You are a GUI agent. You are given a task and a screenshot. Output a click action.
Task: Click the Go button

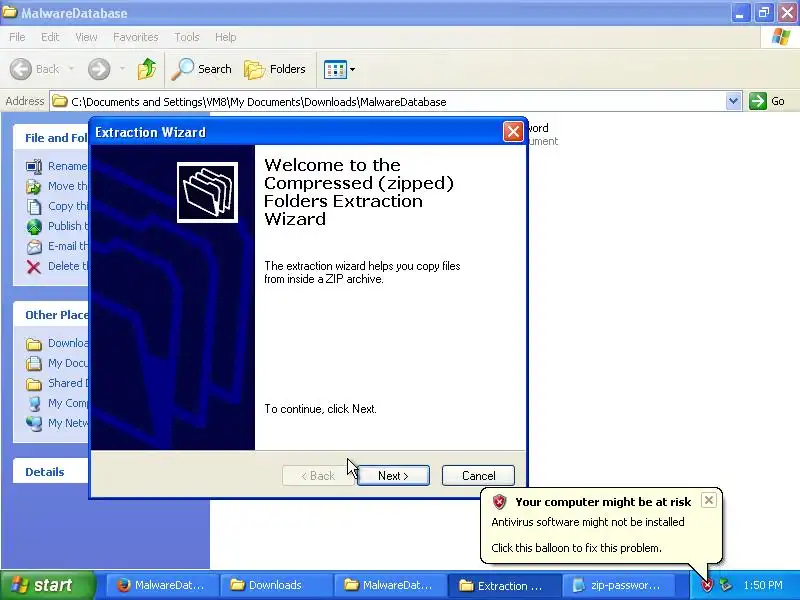pos(767,101)
